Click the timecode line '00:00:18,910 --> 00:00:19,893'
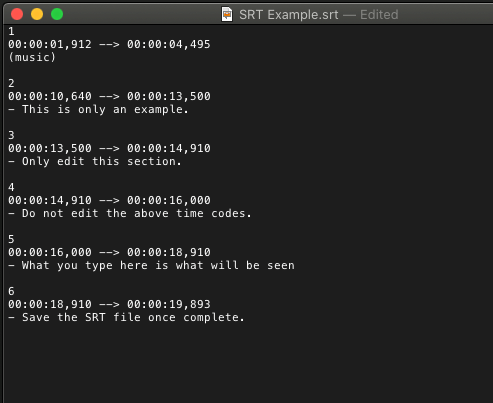 109,304
